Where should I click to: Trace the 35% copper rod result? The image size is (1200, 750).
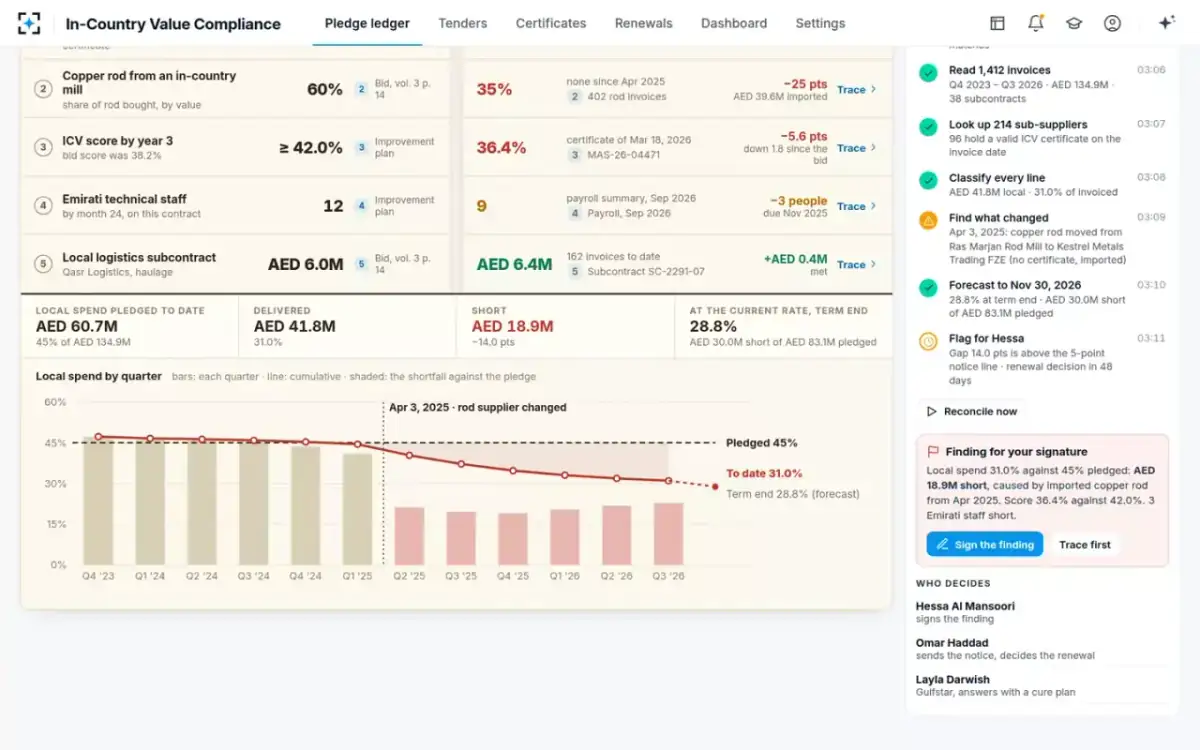[x=857, y=89]
